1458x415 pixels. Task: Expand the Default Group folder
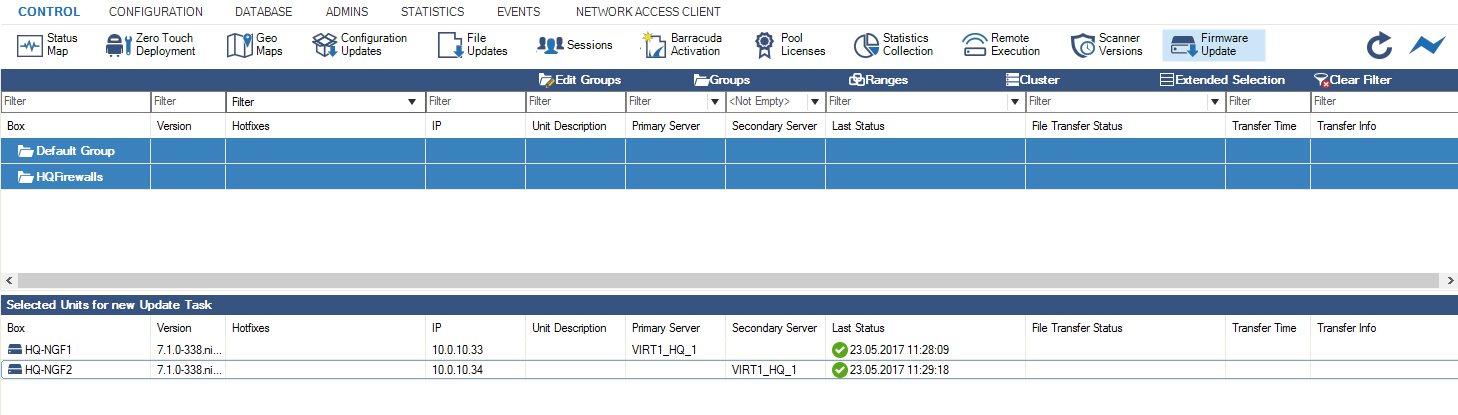pyautogui.click(x=27, y=151)
